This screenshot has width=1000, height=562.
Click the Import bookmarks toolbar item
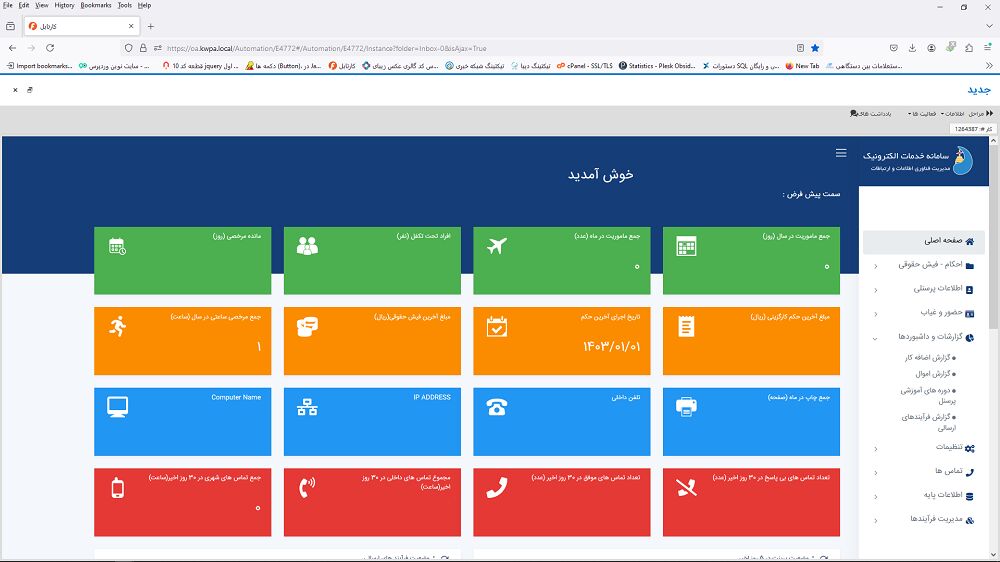[40, 66]
